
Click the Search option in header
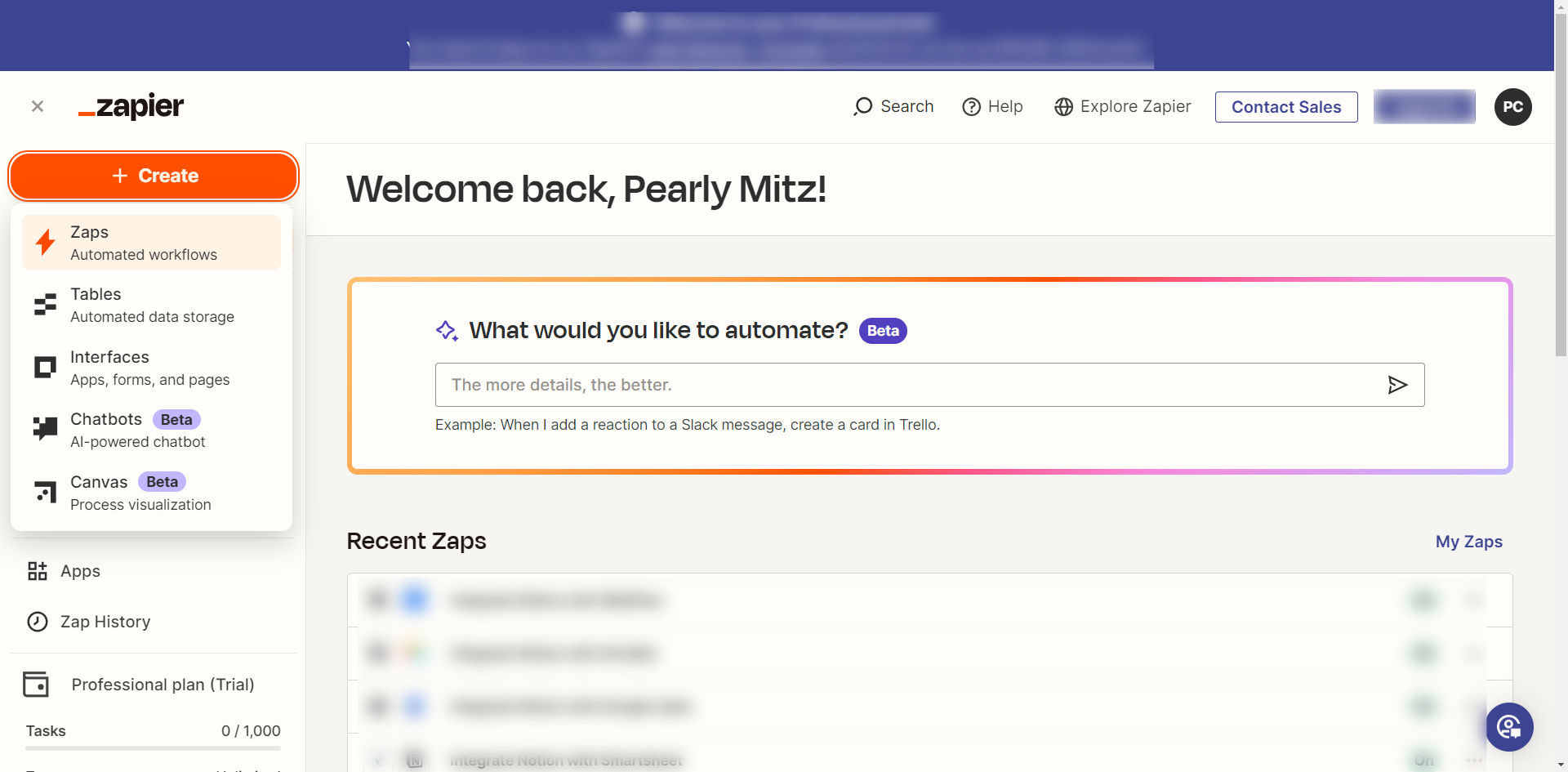(893, 107)
